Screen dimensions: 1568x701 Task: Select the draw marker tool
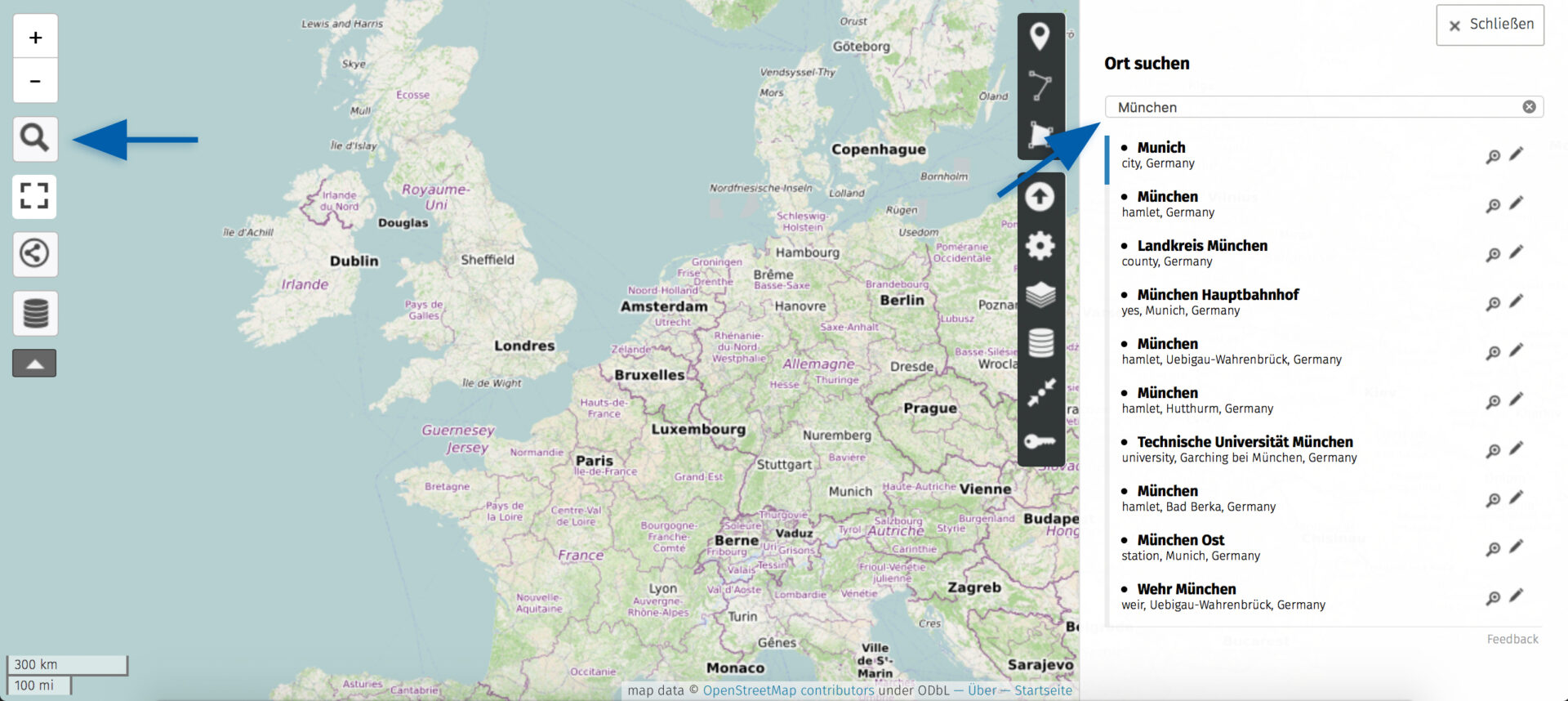[1040, 37]
